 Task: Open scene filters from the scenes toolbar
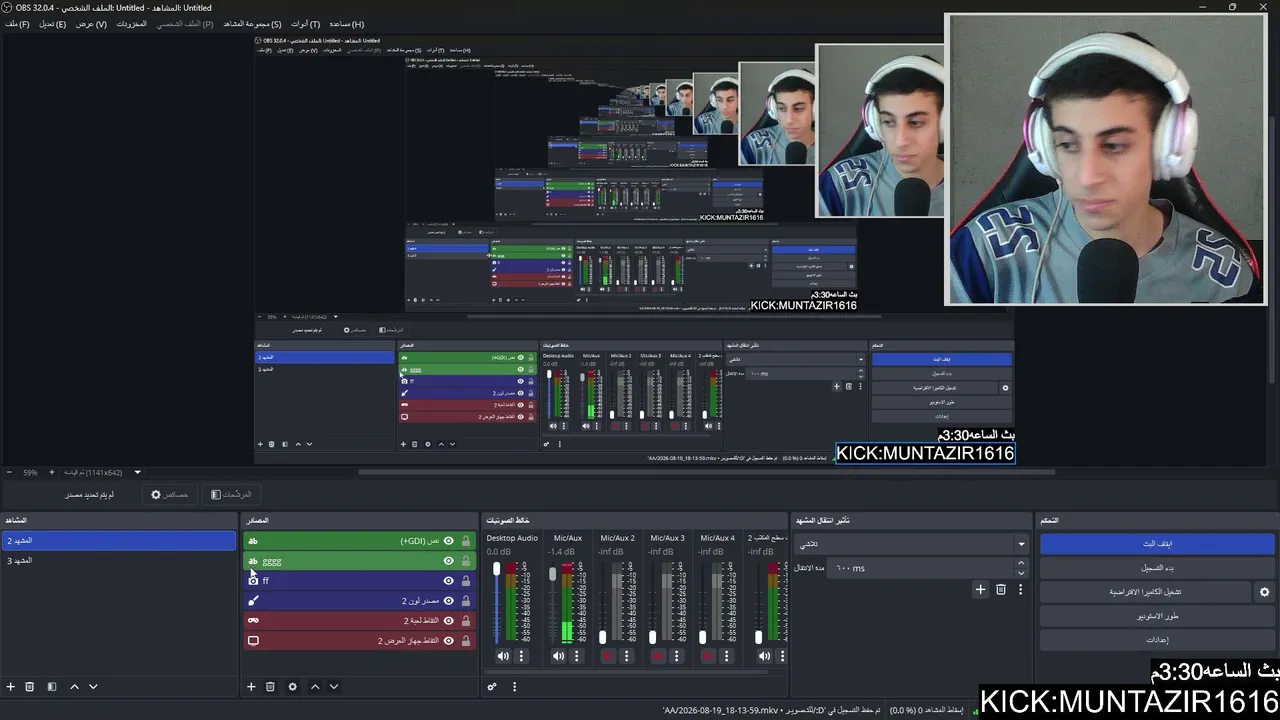pyautogui.click(x=52, y=687)
